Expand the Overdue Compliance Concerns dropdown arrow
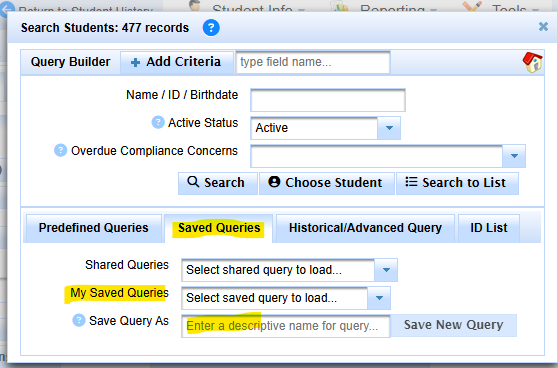 click(x=514, y=156)
